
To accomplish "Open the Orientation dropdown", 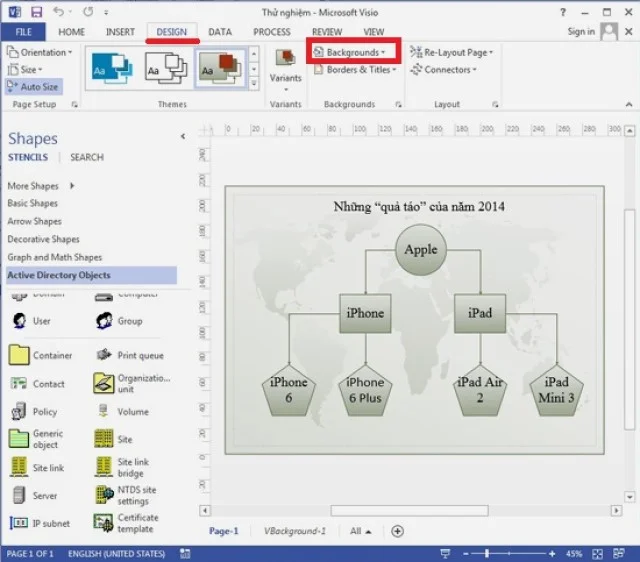I will coord(40,52).
